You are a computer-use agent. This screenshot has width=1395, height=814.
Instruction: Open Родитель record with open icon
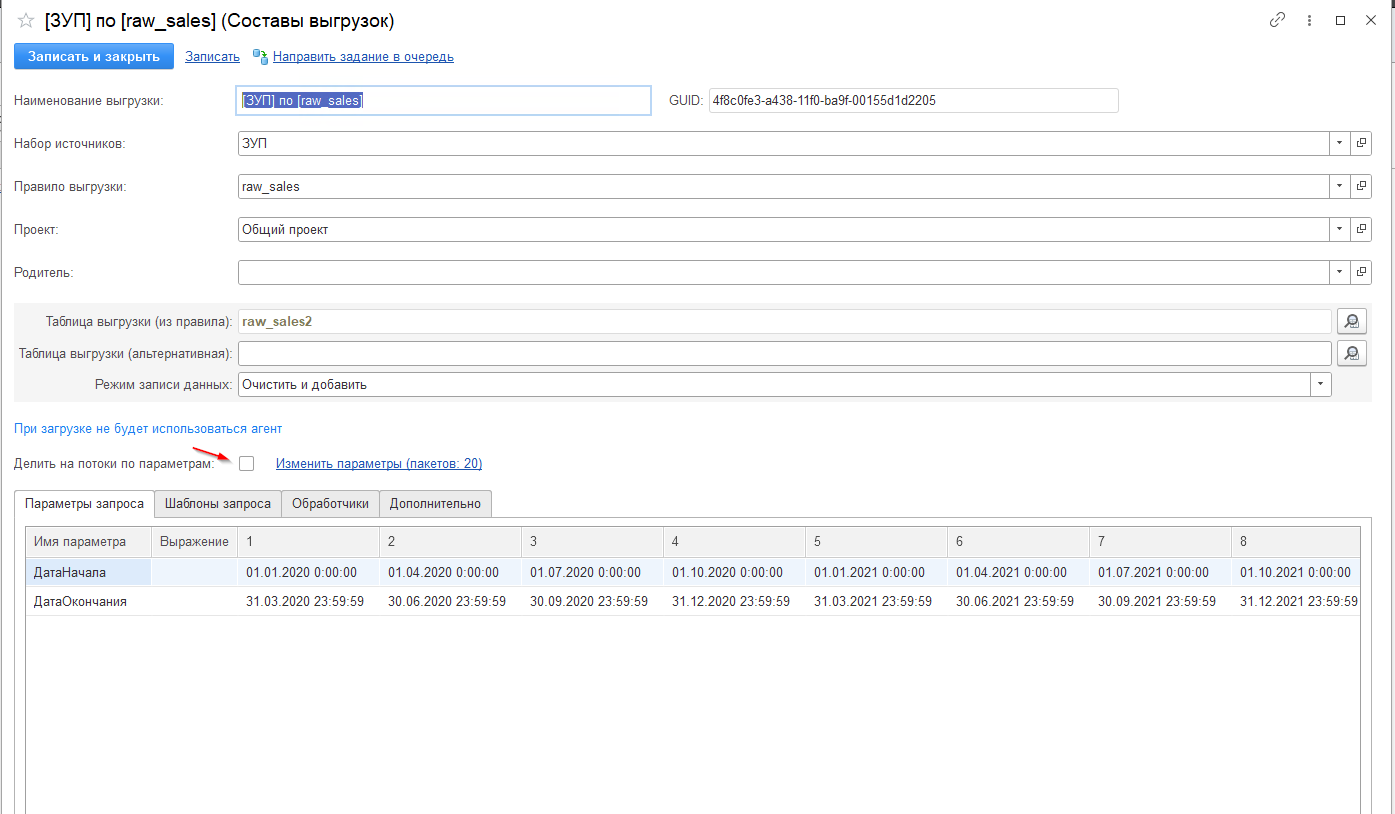click(x=1361, y=273)
